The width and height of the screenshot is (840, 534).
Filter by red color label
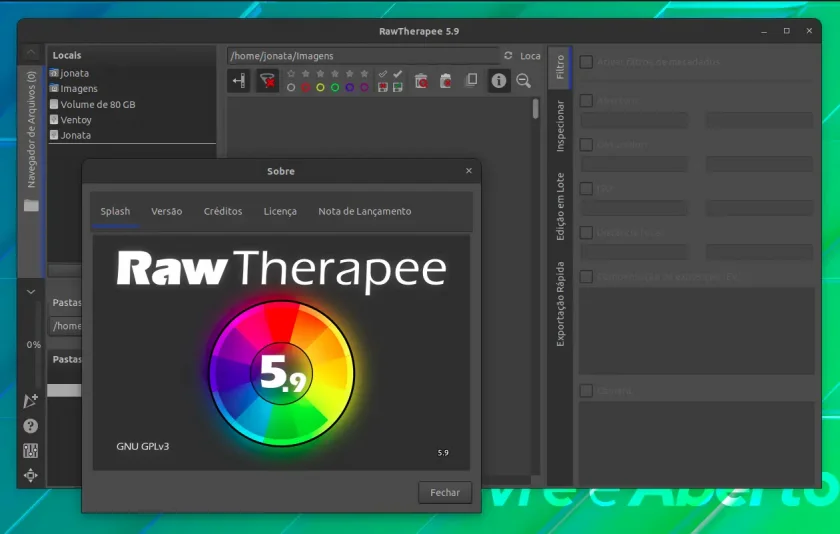click(305, 87)
